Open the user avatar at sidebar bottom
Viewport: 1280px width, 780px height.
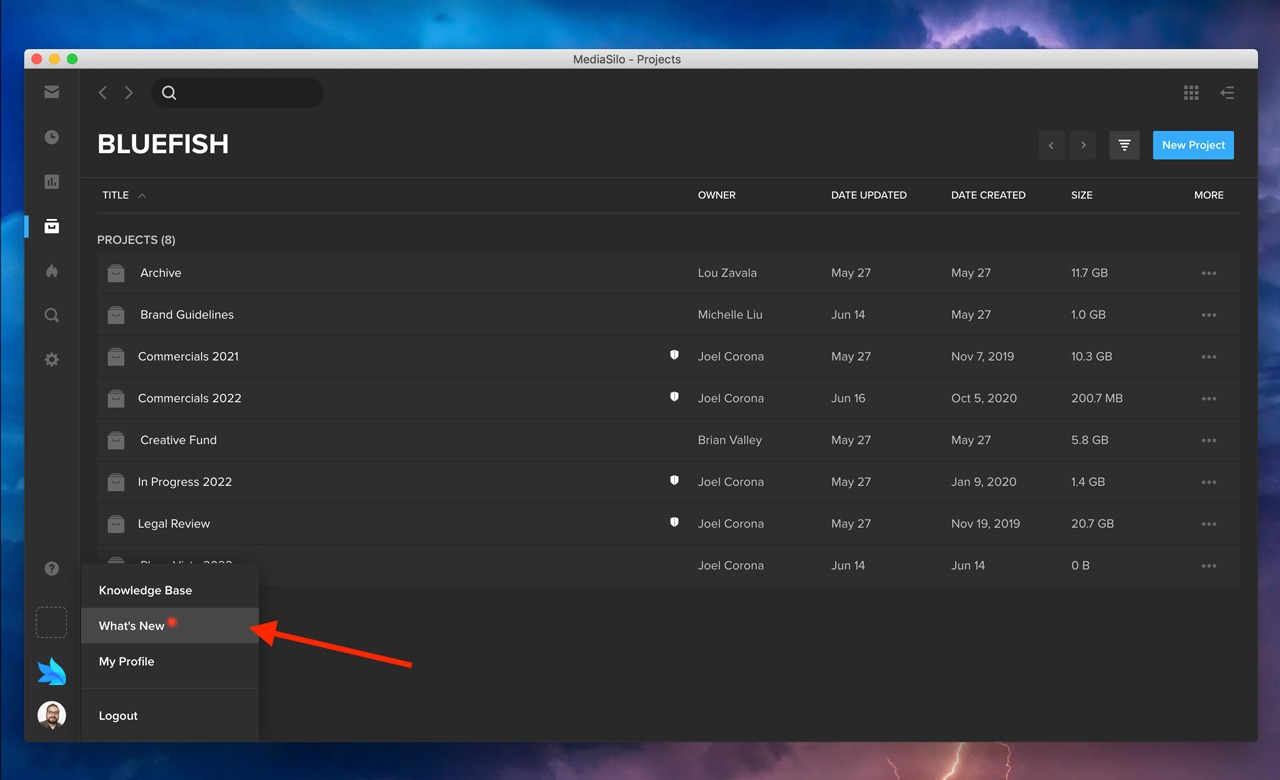coord(52,715)
